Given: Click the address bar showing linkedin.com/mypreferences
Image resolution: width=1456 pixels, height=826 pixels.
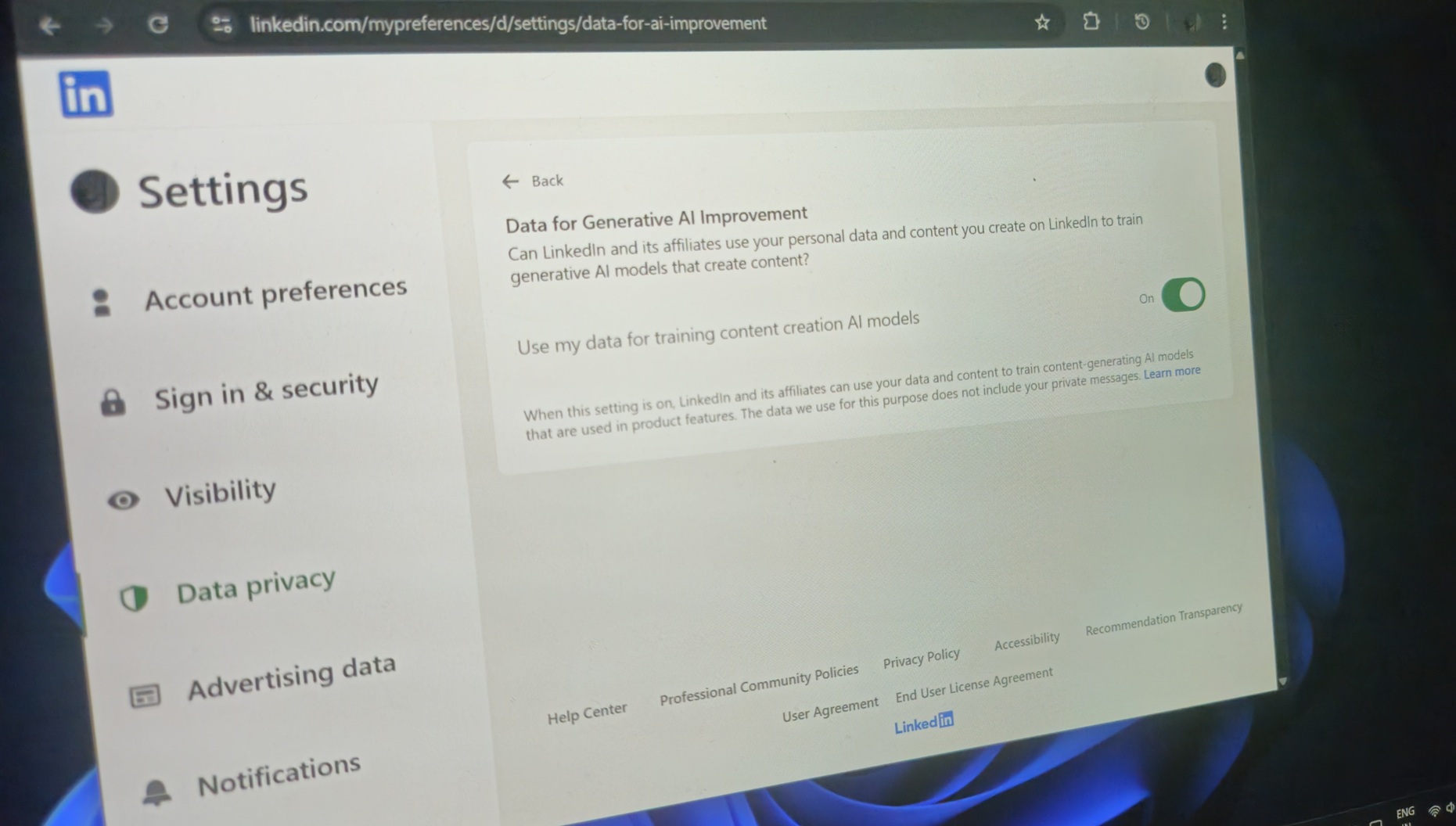Looking at the screenshot, I should tap(509, 23).
